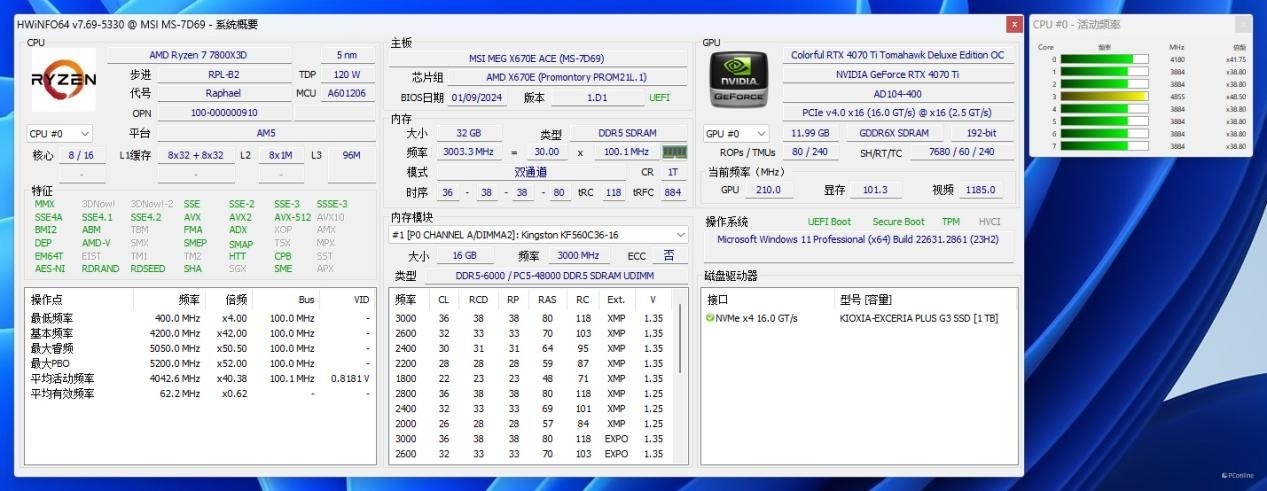Screen dimensions: 1267x491
Task: Click the 7680 / 60 / 240 shader value
Action: (961, 152)
